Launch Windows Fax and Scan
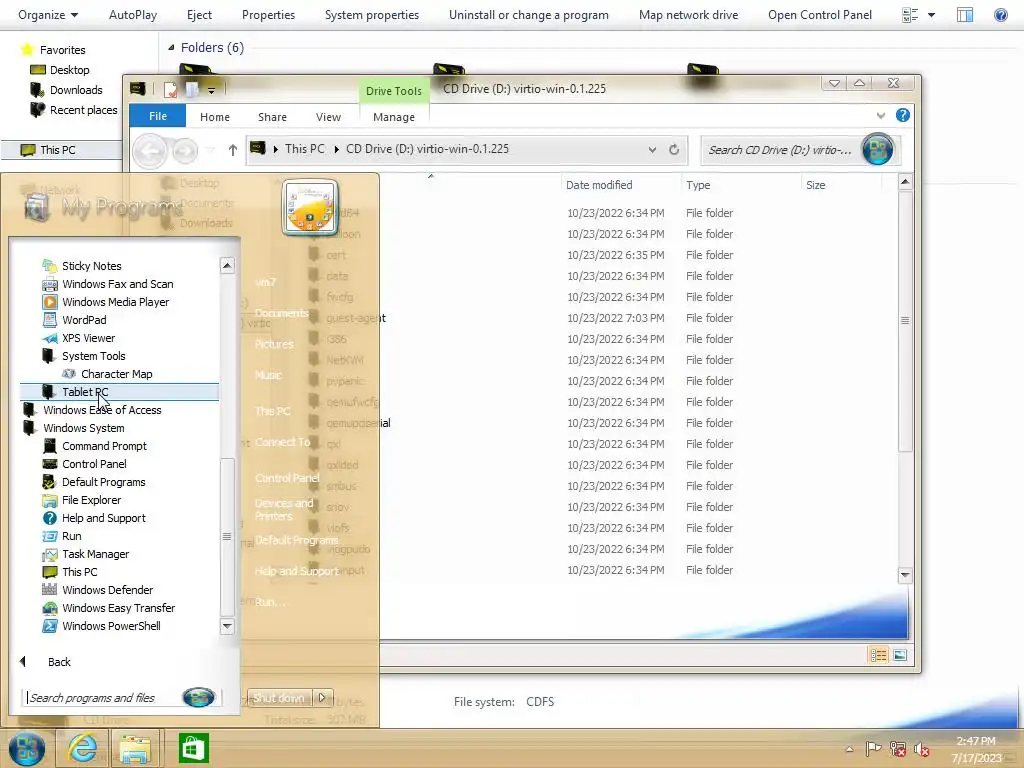1024x768 pixels. coord(118,284)
